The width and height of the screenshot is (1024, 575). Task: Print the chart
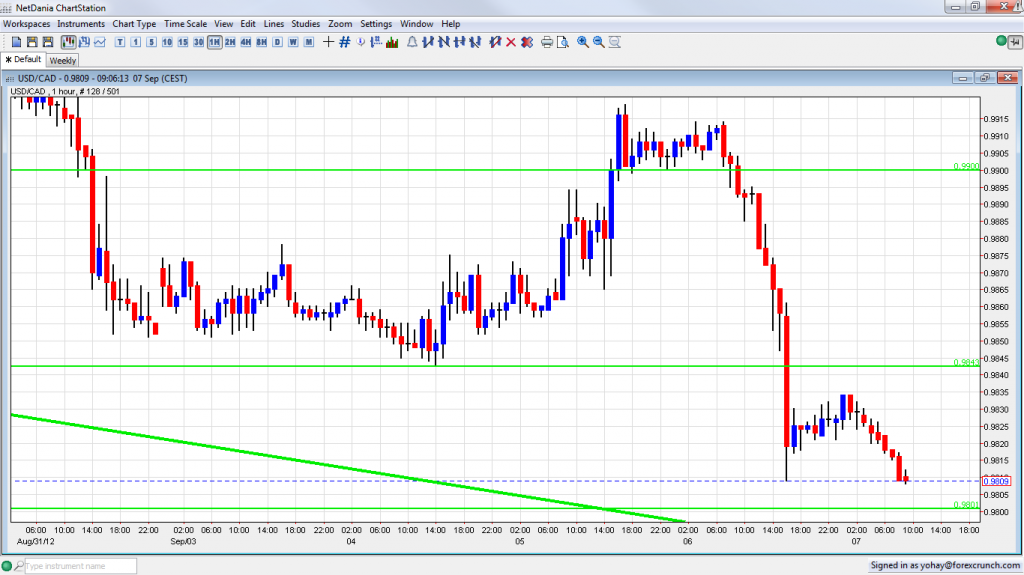[x=547, y=42]
